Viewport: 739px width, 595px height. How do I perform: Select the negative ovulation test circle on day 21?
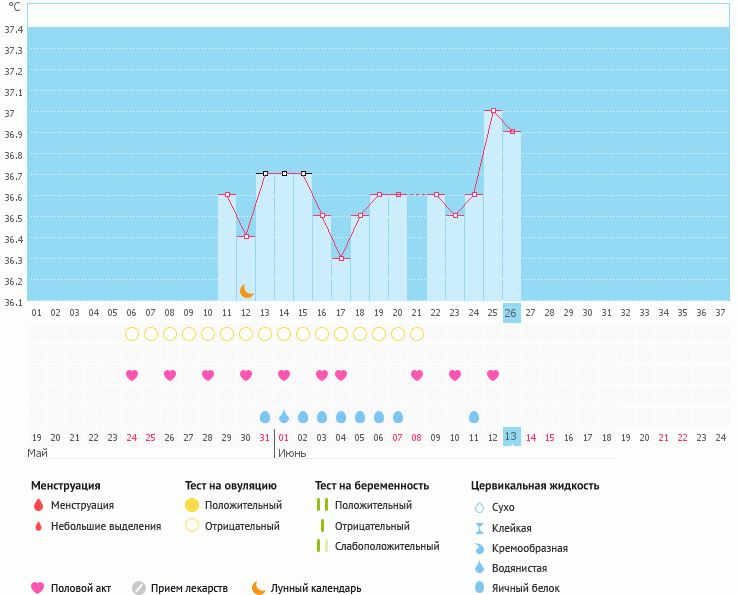(417, 333)
